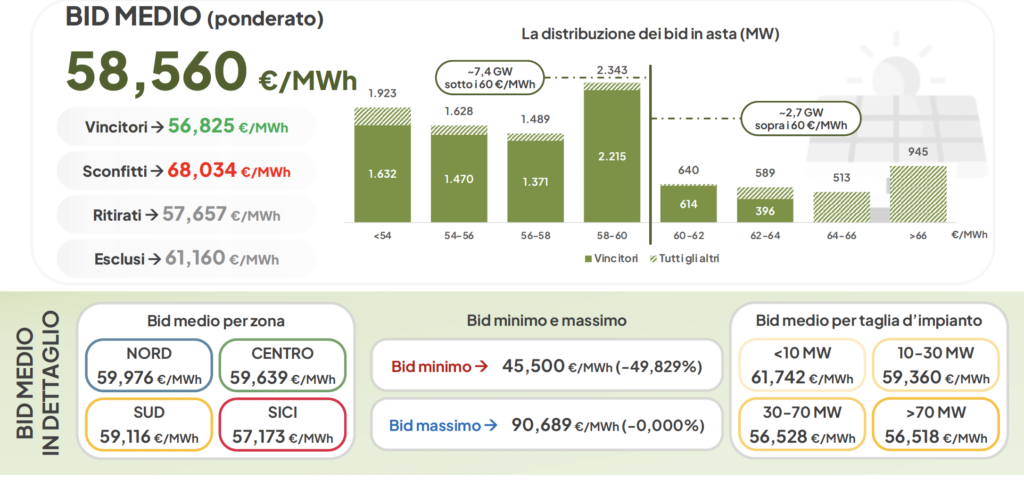Screen dimensions: 1024x480
Task: Select the Sconfitti 68,034 €/MWh pill
Action: click(x=184, y=171)
